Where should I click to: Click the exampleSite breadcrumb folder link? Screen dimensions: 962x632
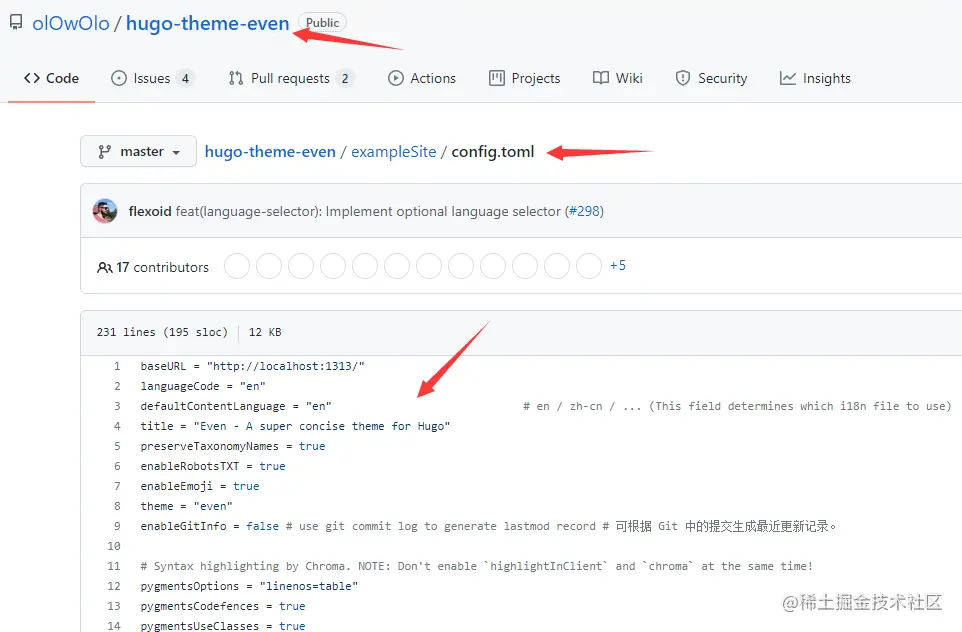point(393,152)
